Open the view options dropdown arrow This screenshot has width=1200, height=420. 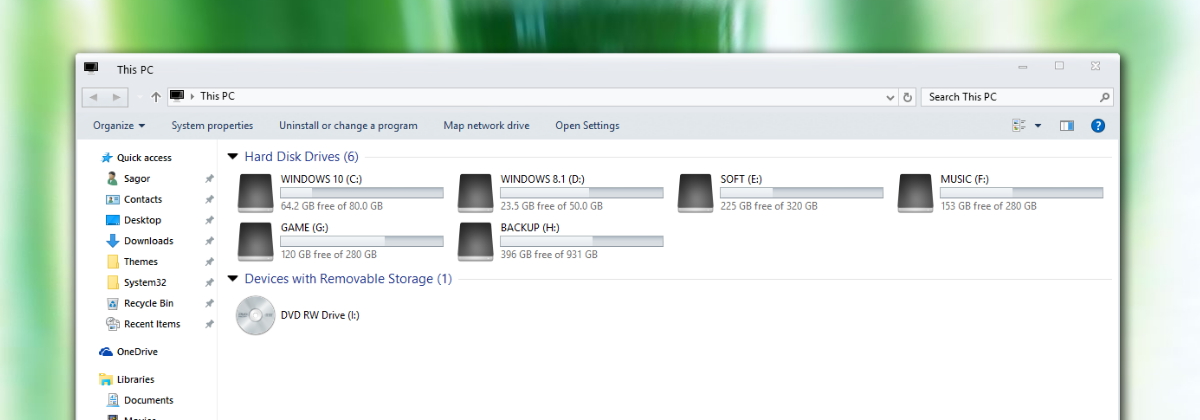pos(1038,126)
